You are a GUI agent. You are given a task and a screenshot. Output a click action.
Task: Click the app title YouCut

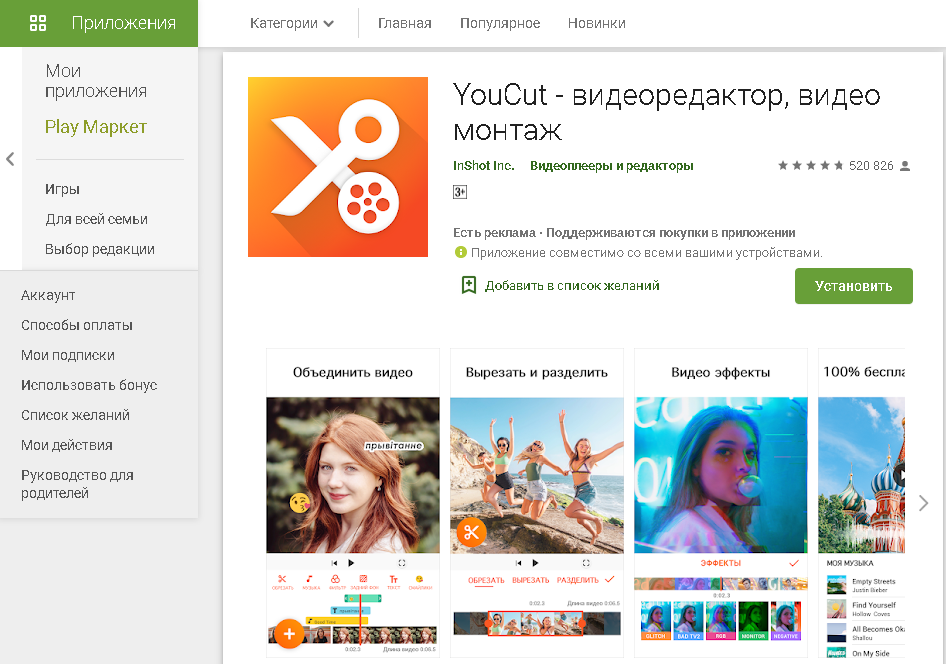[x=667, y=112]
